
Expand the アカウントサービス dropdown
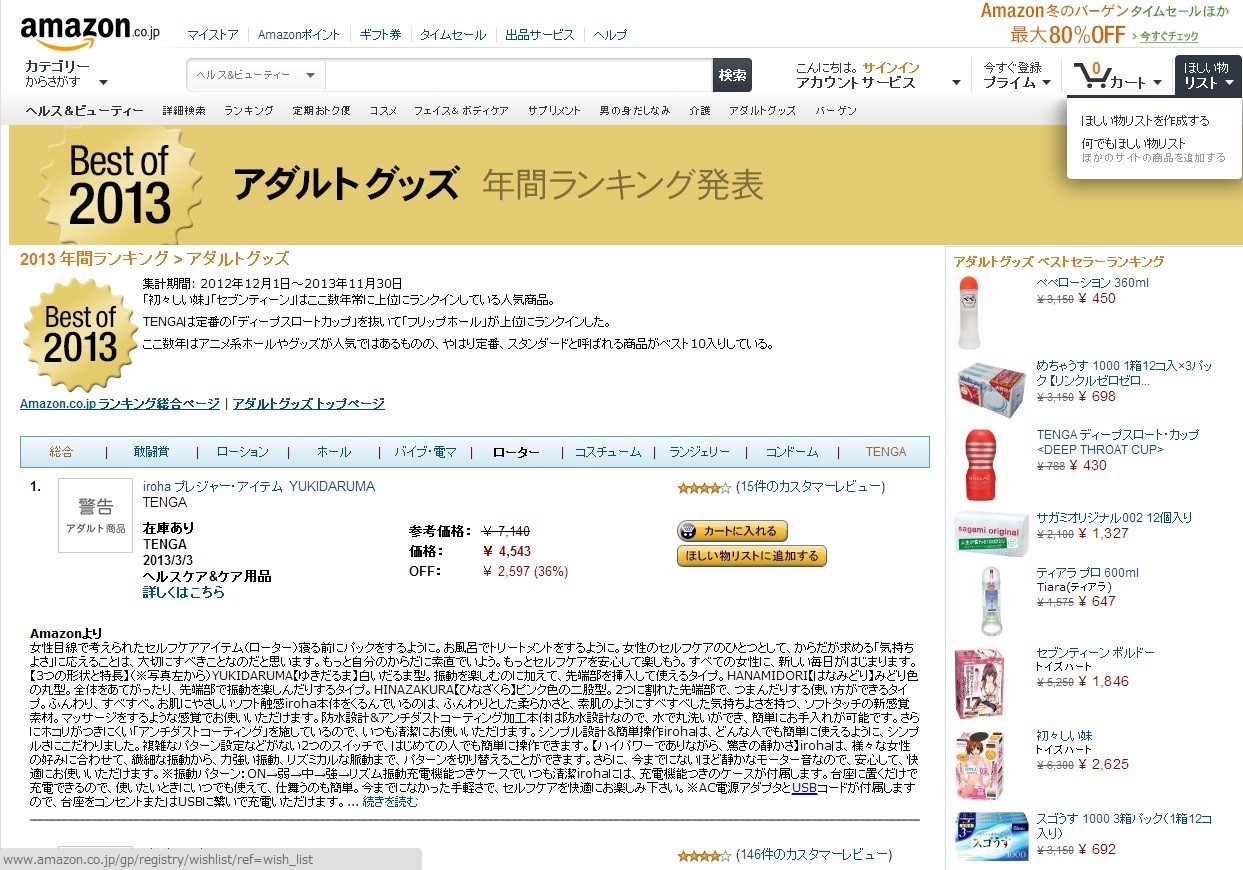878,75
